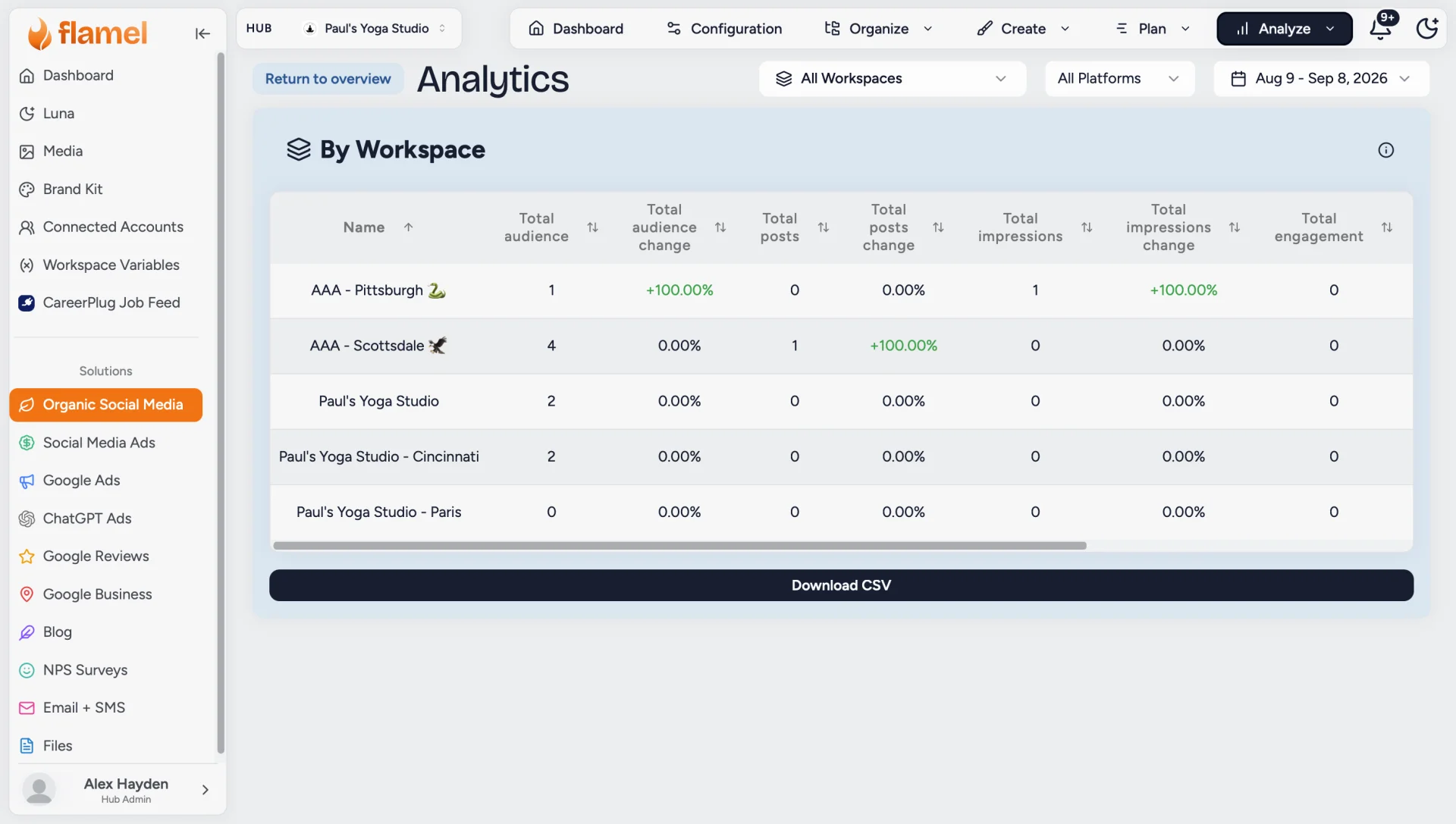
Task: Sort by Total audience column
Action: pos(592,227)
